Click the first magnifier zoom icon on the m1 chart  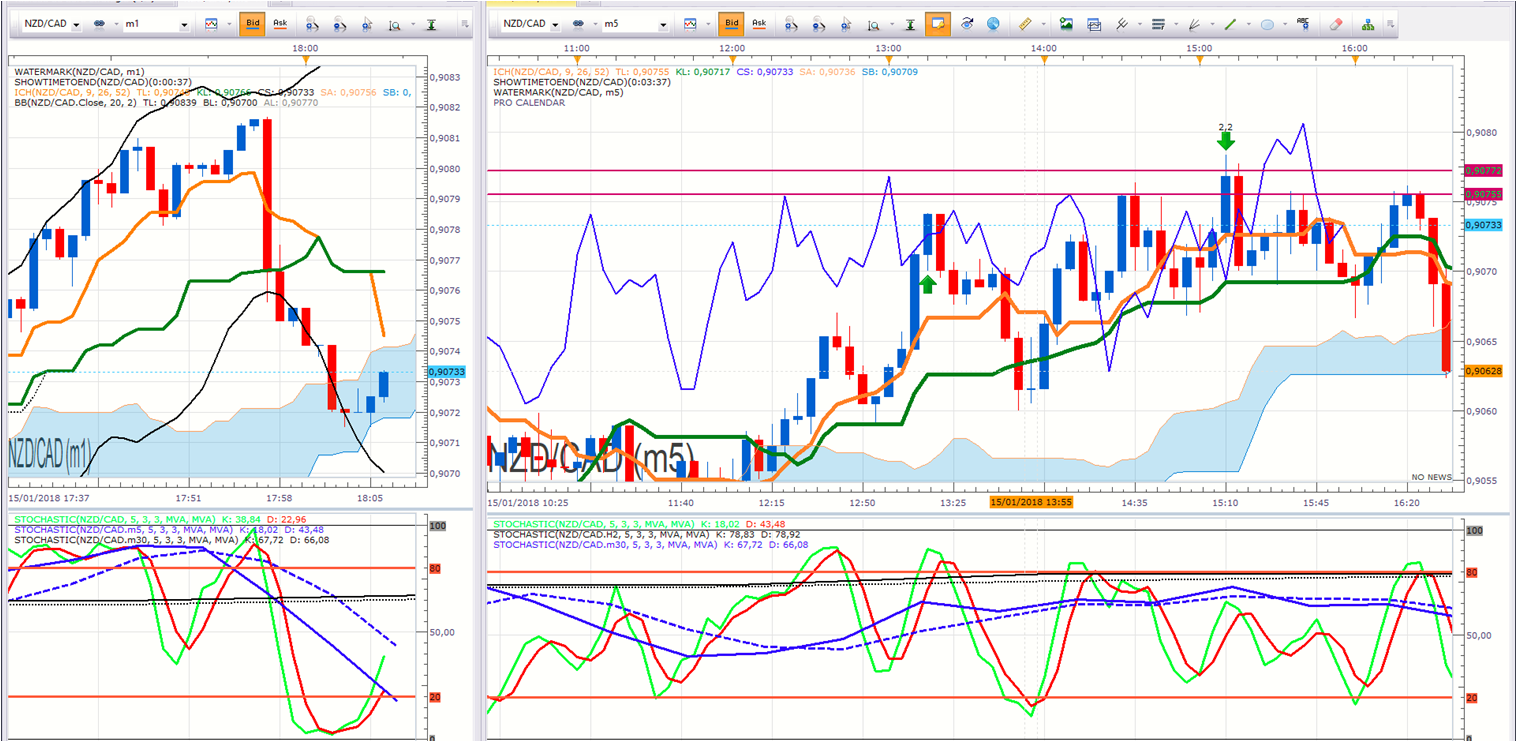pyautogui.click(x=313, y=23)
